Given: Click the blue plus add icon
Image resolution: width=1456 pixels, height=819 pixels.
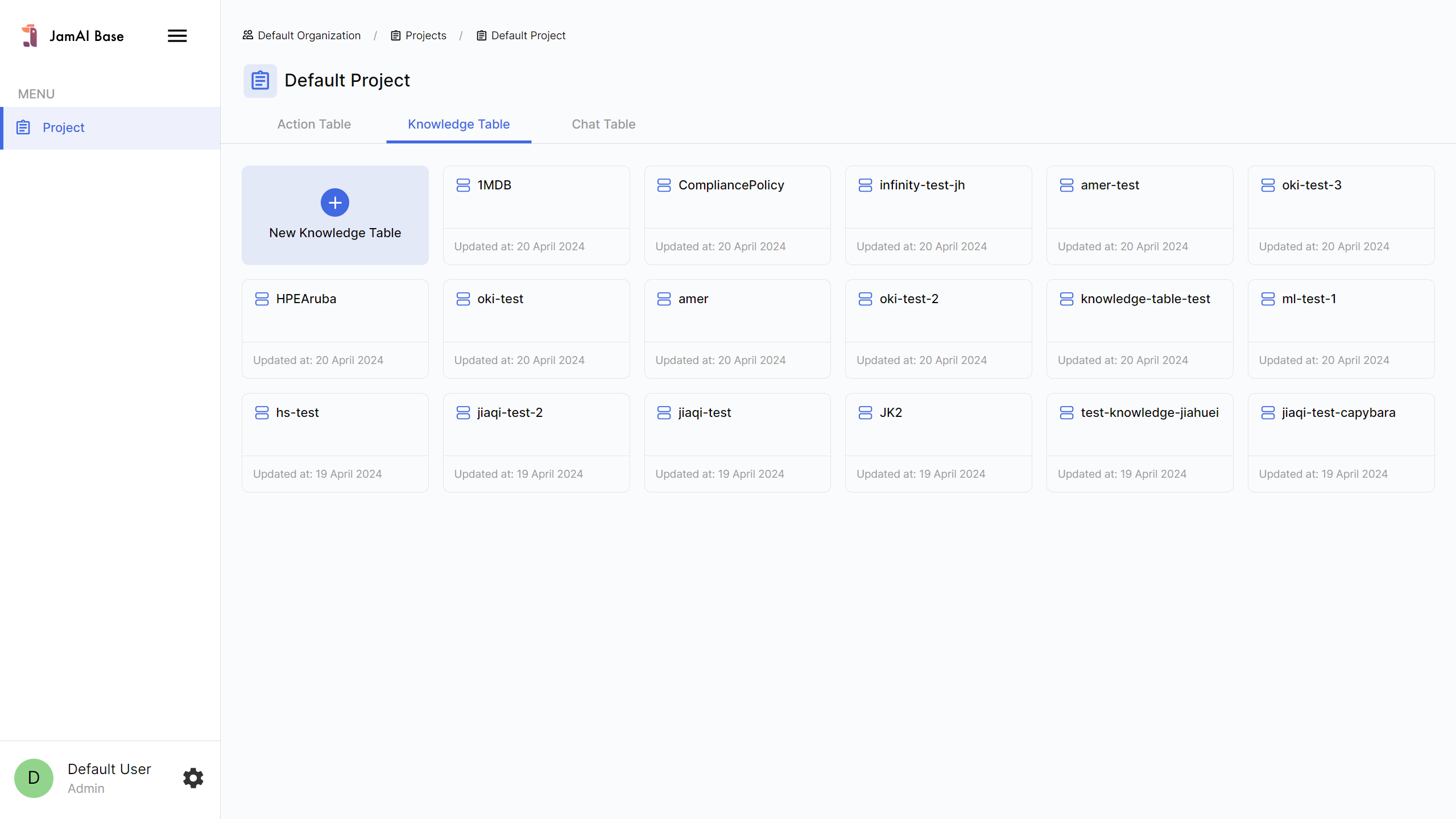Looking at the screenshot, I should coord(334,202).
